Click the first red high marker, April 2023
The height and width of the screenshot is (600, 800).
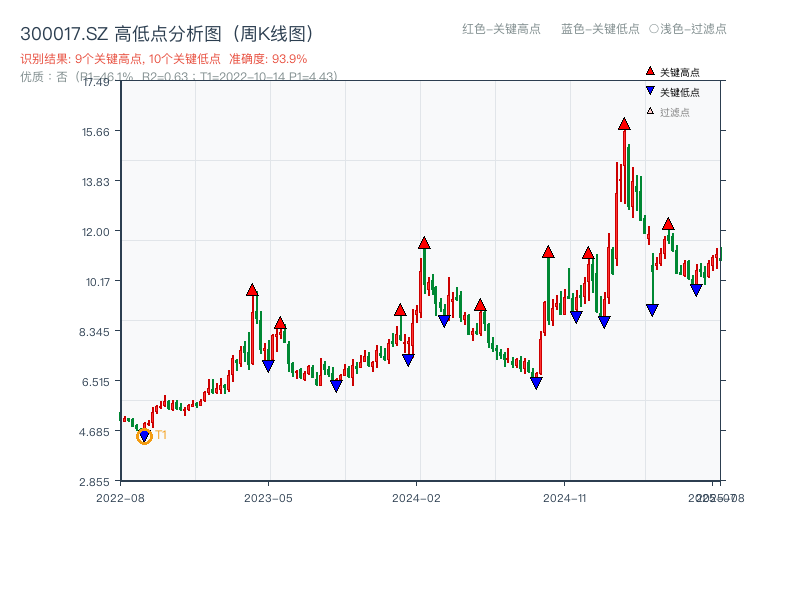point(252,290)
